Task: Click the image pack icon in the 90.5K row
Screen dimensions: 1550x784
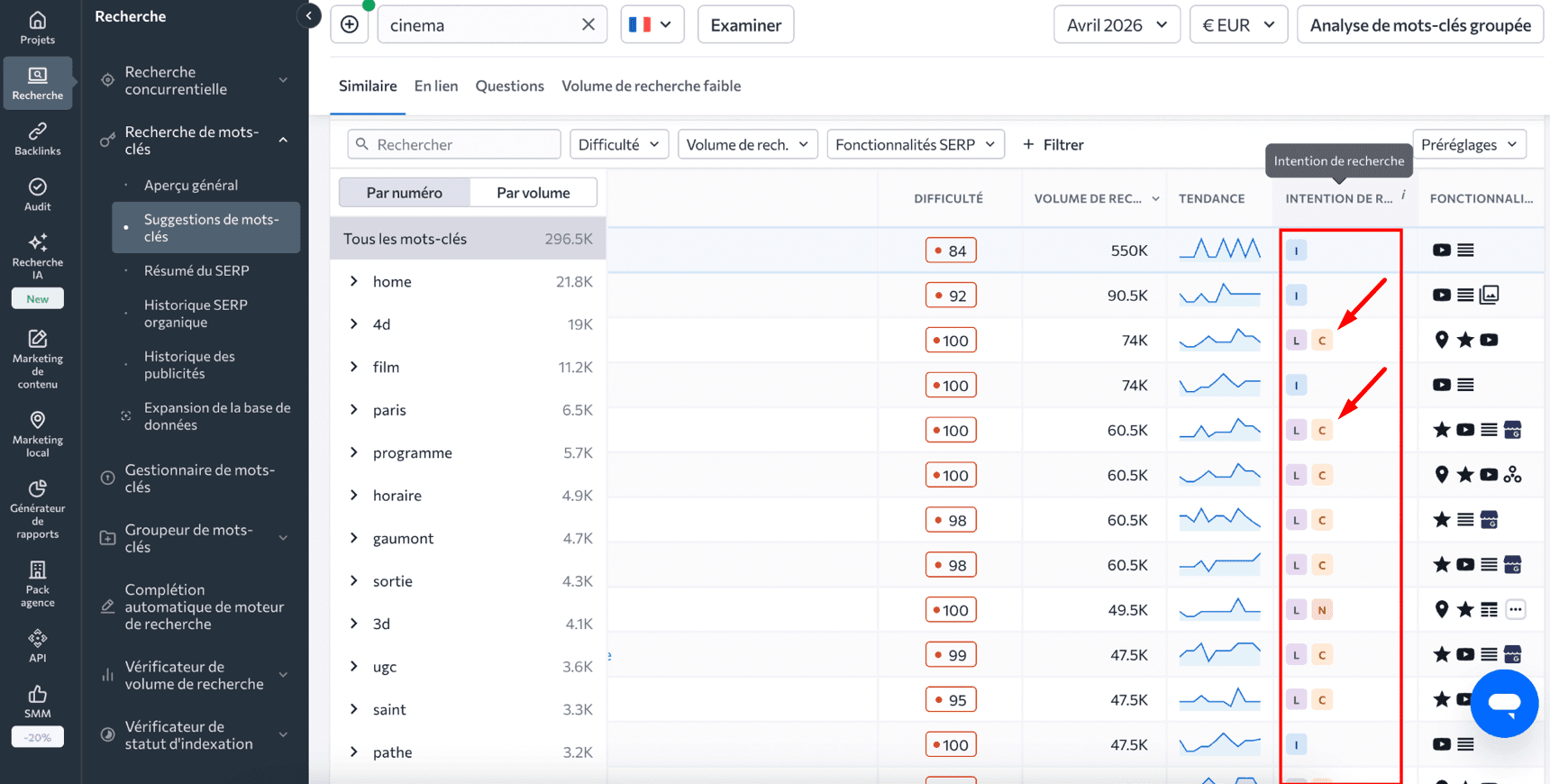Action: (1490, 295)
